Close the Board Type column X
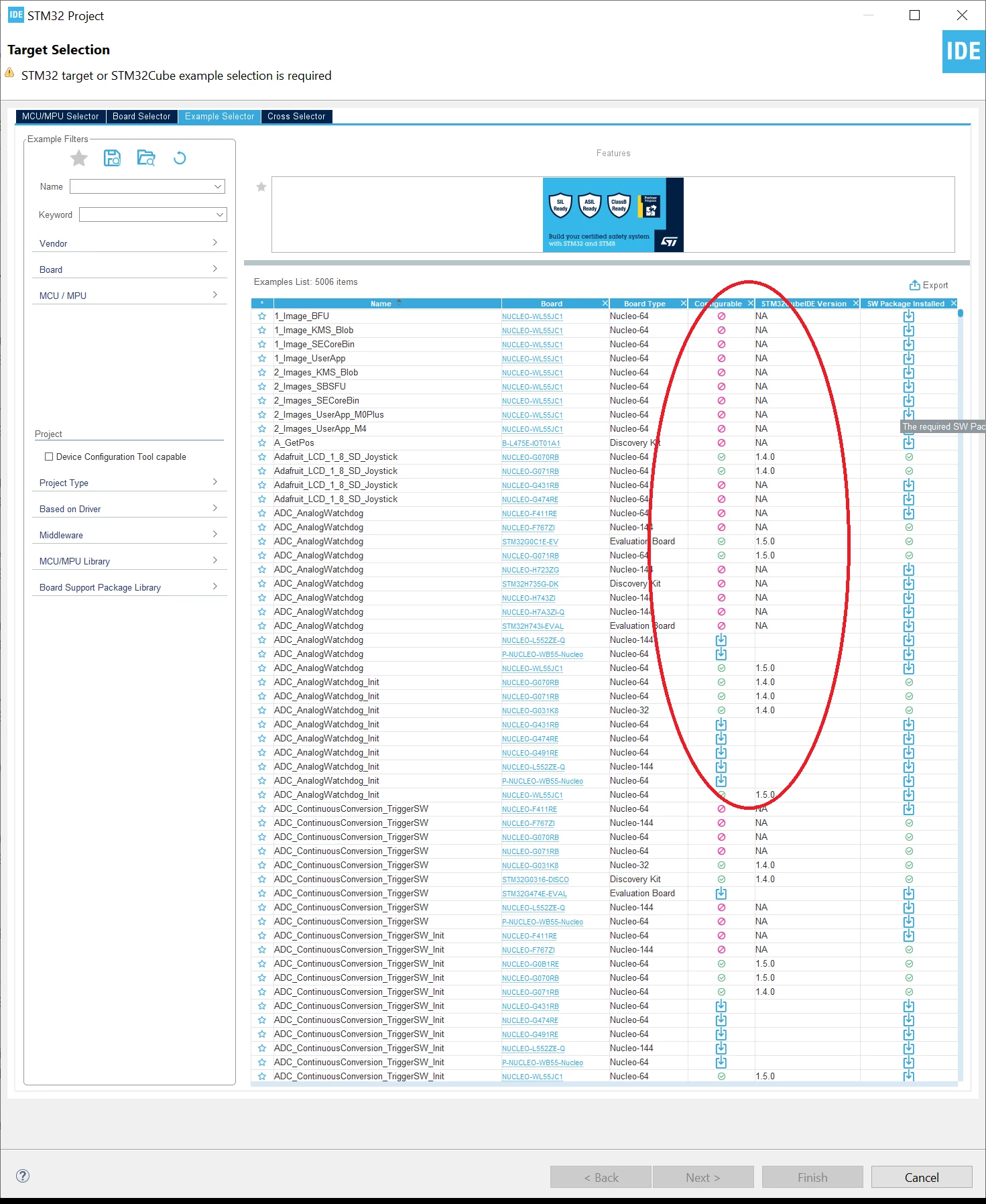986x1204 pixels. click(x=684, y=304)
